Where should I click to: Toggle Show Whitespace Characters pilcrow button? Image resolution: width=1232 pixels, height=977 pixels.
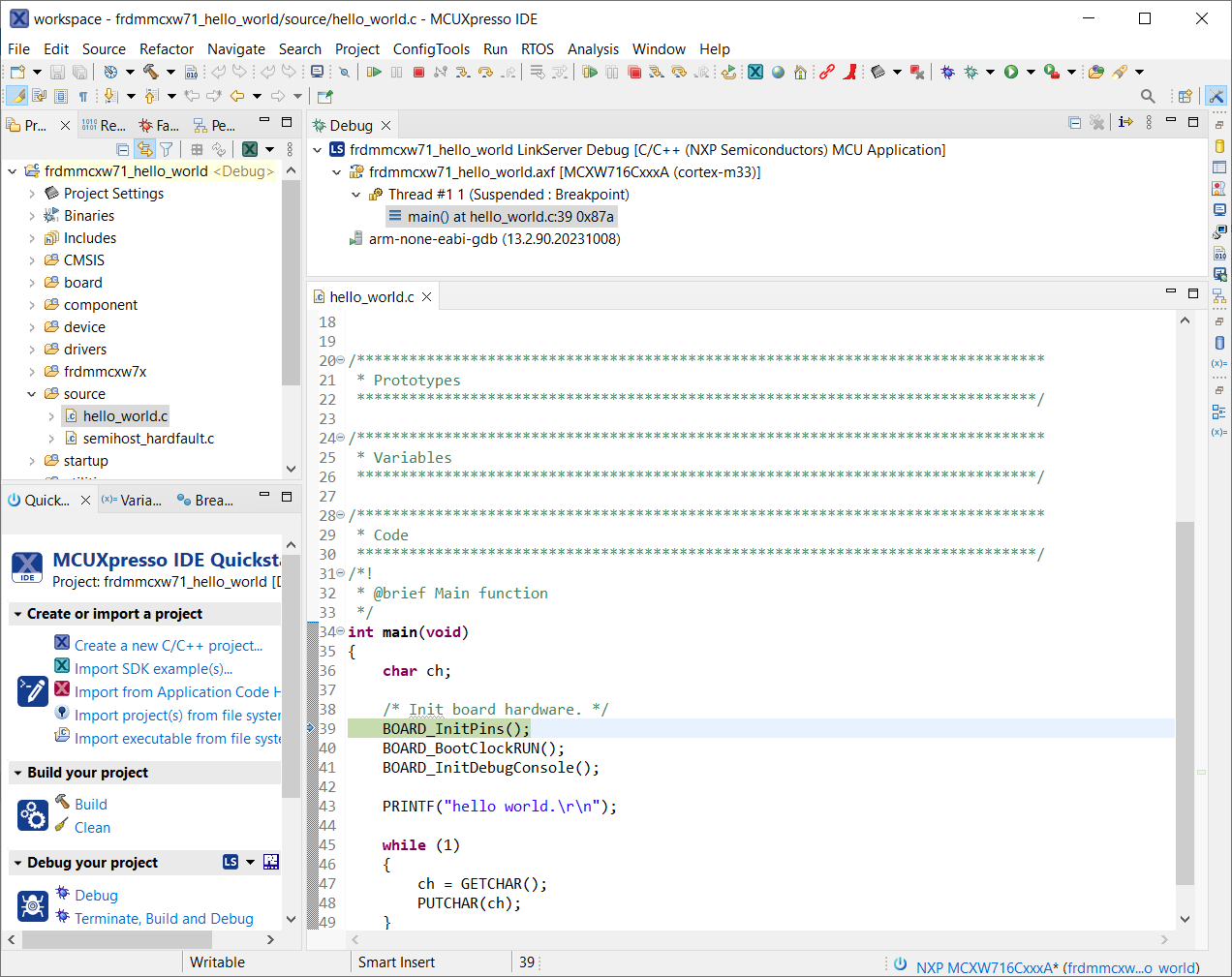click(83, 96)
